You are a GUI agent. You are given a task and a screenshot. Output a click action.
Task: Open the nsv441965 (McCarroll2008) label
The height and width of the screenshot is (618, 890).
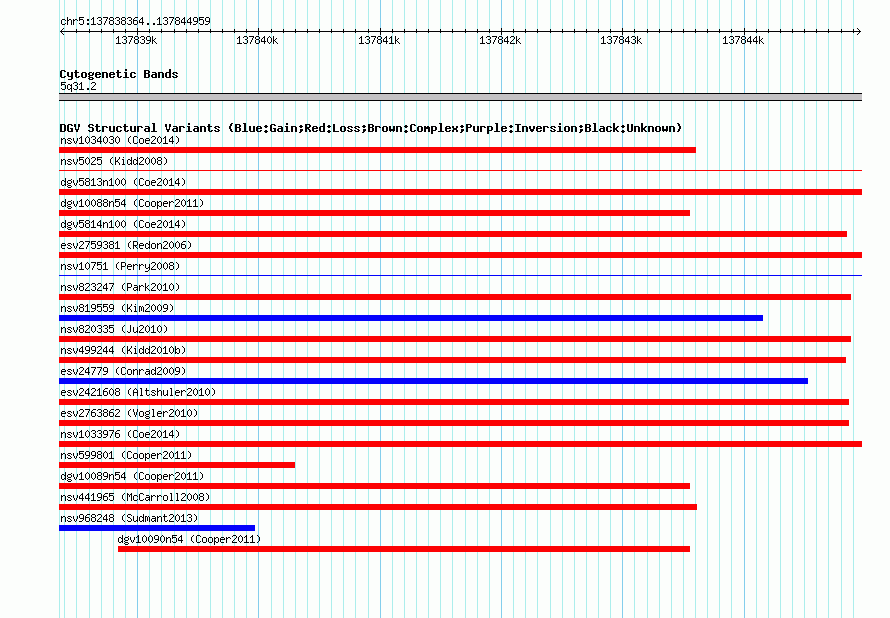135,497
